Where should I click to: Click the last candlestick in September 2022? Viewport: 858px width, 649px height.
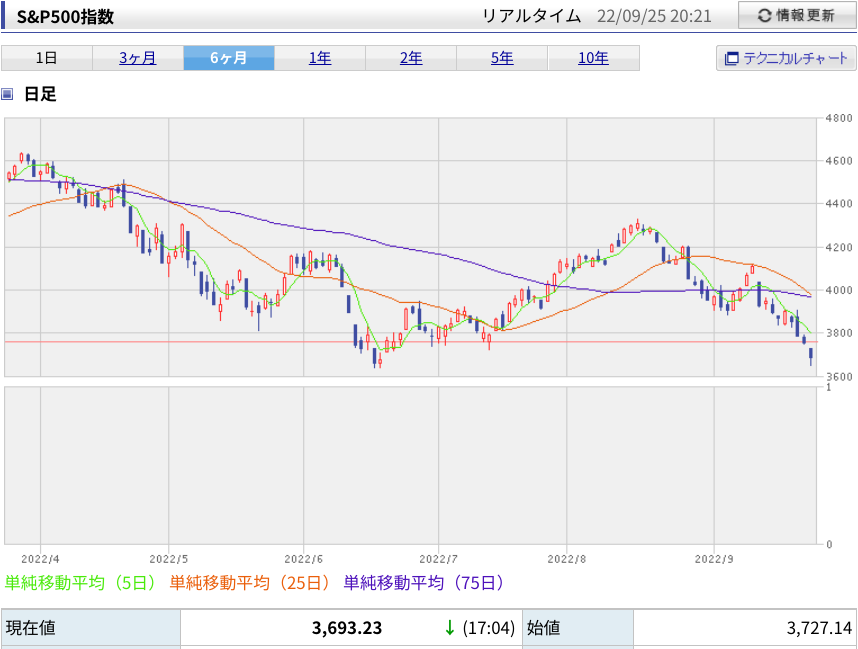(811, 356)
